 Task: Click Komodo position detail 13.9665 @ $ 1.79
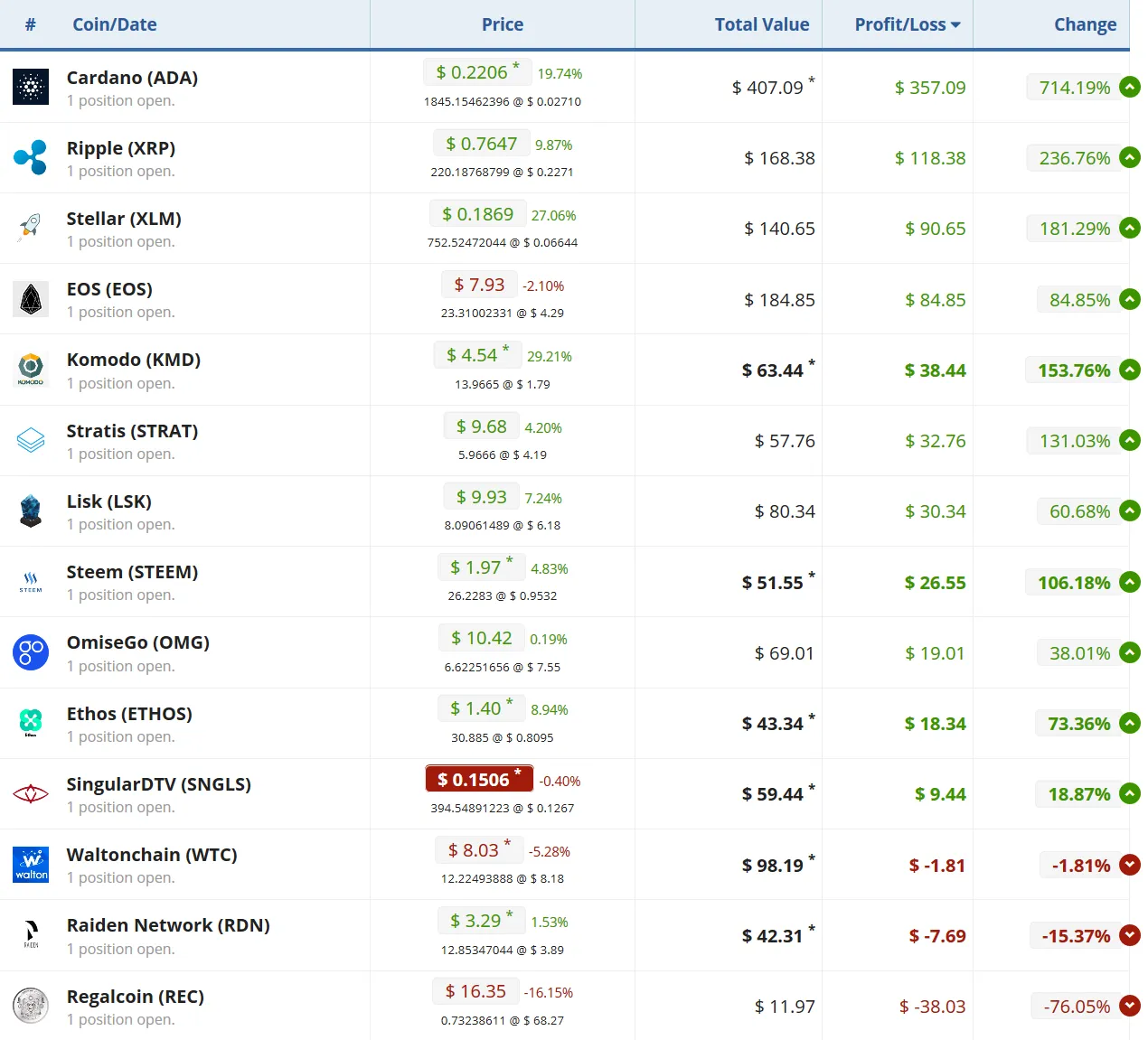[x=503, y=384]
